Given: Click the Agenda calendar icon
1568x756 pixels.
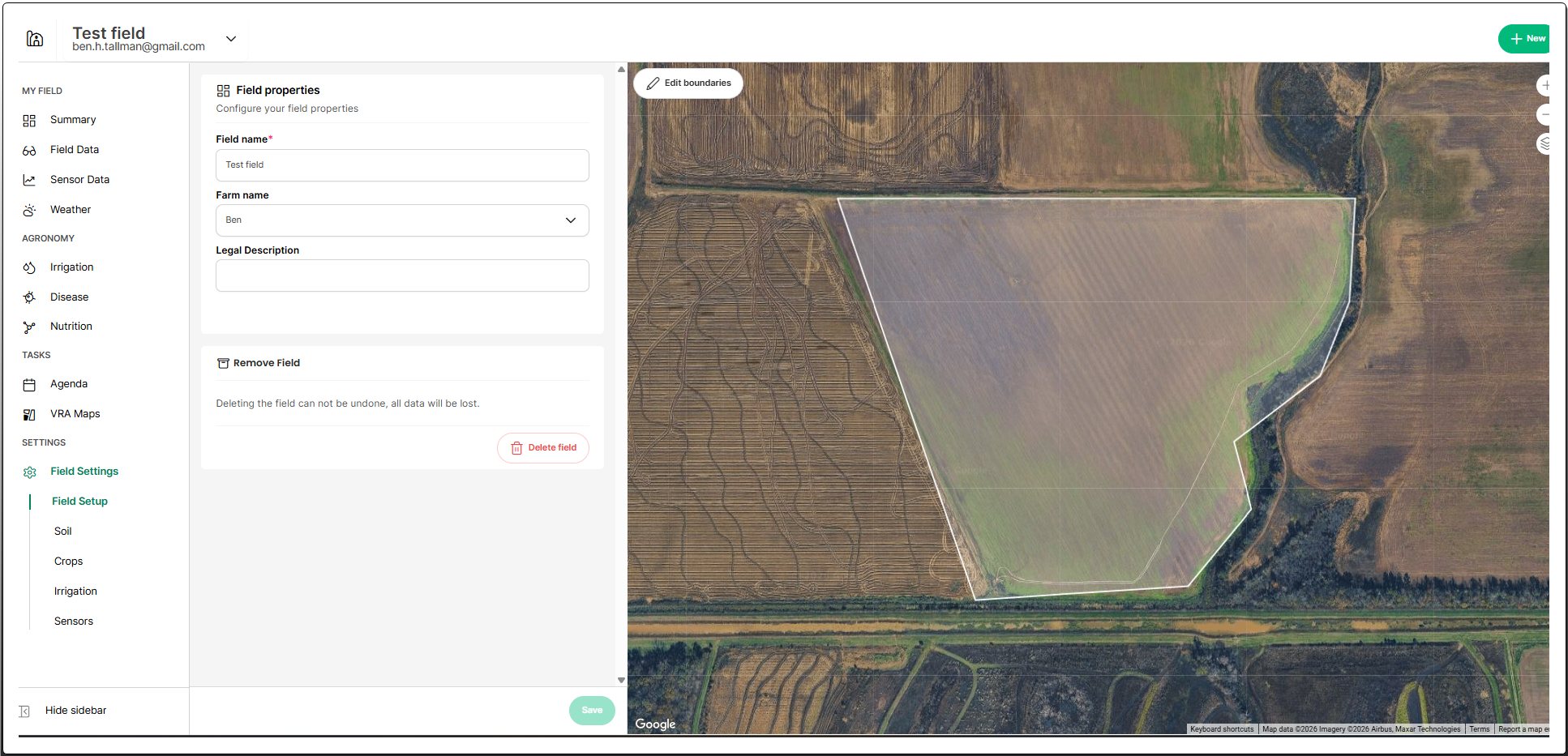Looking at the screenshot, I should [29, 385].
